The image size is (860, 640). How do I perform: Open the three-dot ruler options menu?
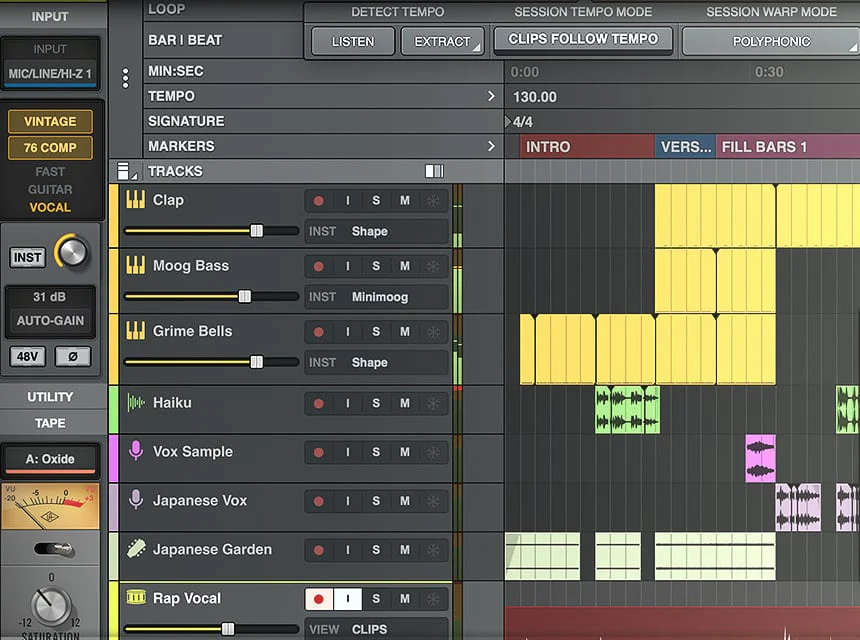pos(125,78)
